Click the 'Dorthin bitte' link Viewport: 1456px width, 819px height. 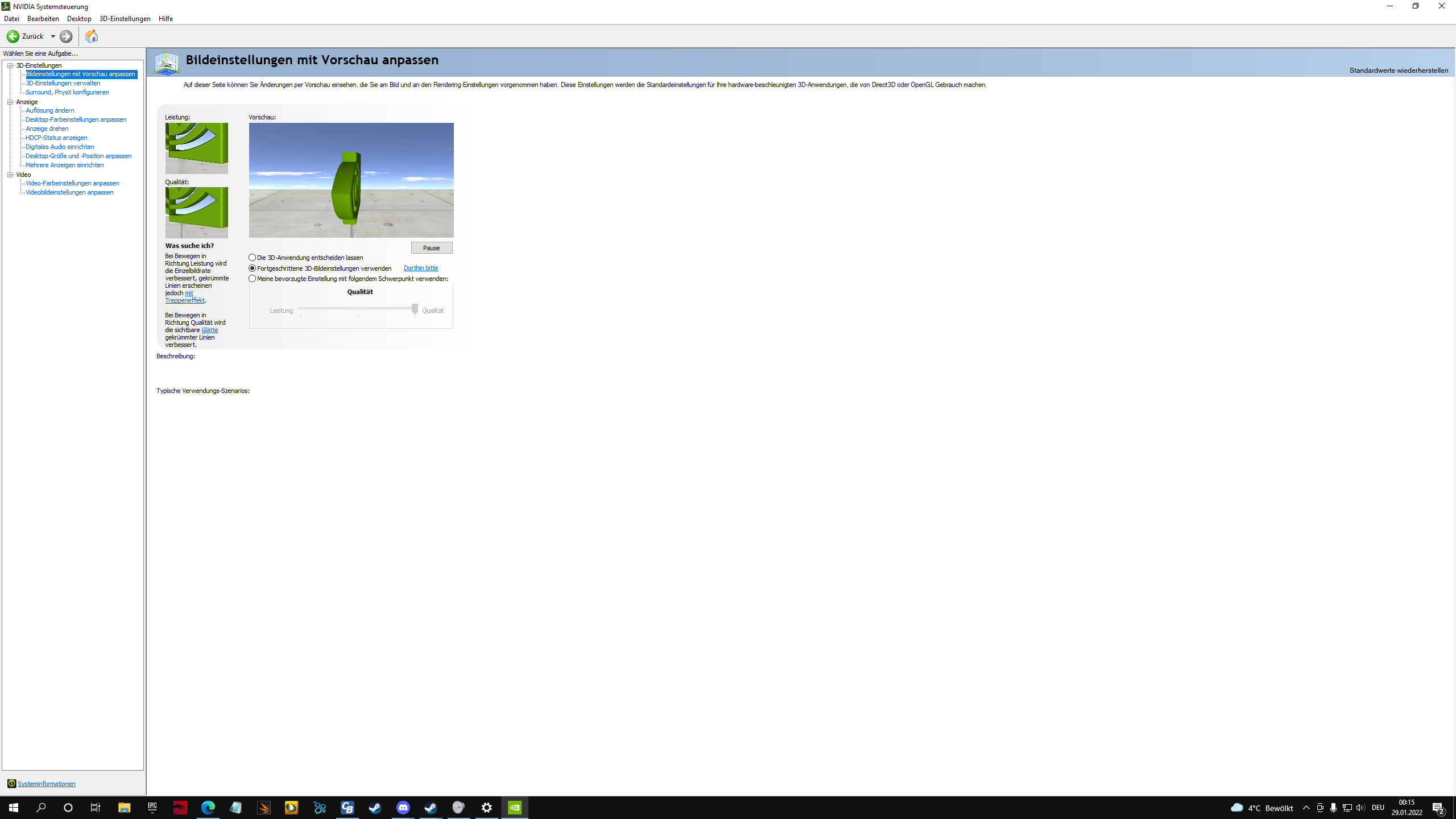(421, 268)
